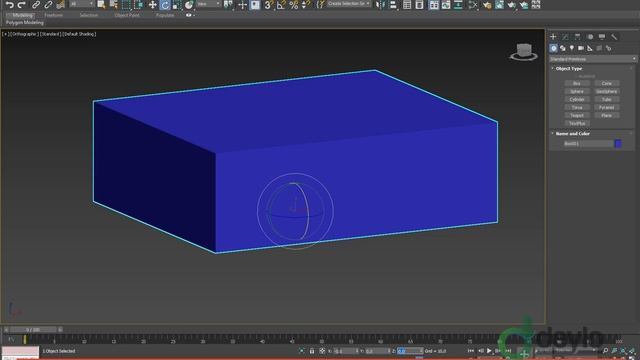Click the Rectangular Selection Region icon
Image resolution: width=640 pixels, height=360 pixels.
click(x=126, y=5)
